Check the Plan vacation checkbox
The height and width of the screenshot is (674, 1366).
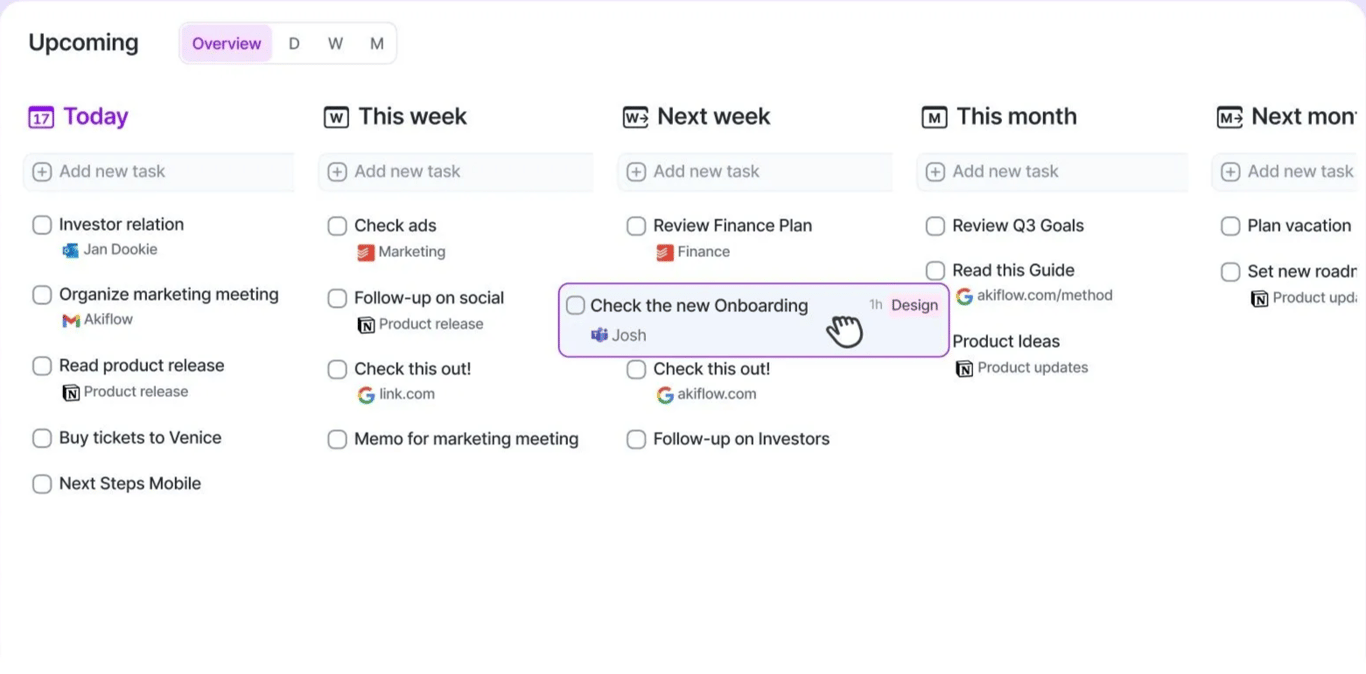coord(1230,226)
